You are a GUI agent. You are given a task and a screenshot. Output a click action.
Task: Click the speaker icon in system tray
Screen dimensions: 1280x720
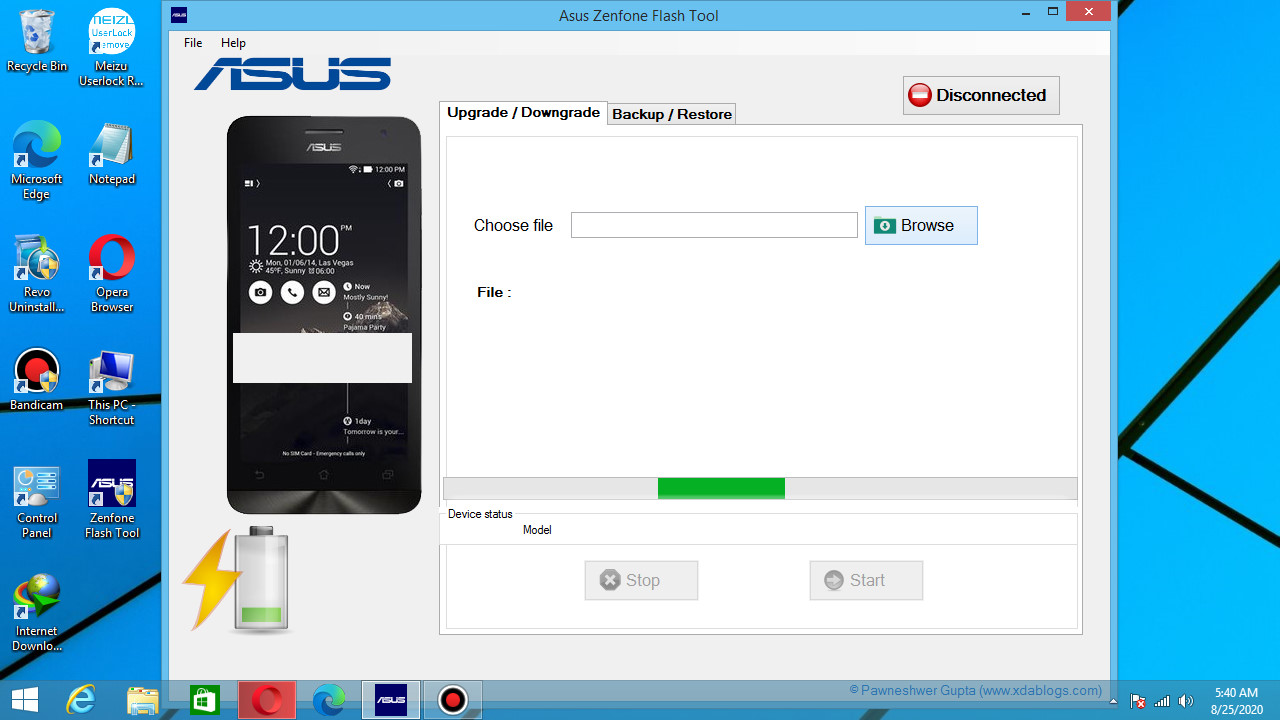click(x=1186, y=699)
